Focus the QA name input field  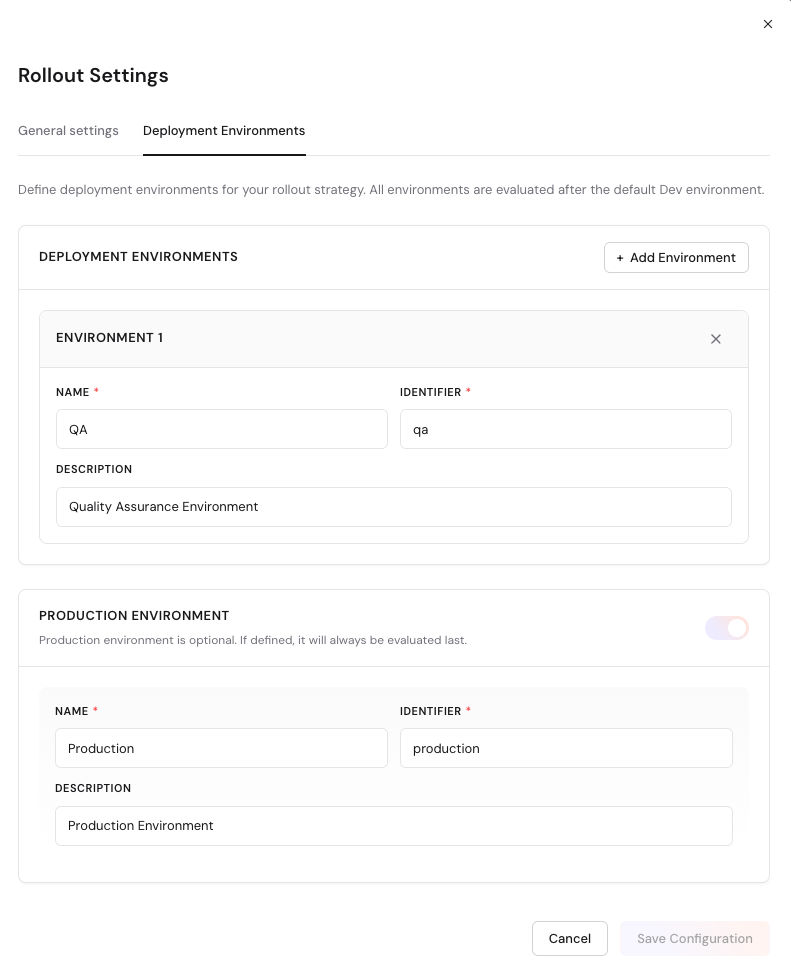(221, 429)
